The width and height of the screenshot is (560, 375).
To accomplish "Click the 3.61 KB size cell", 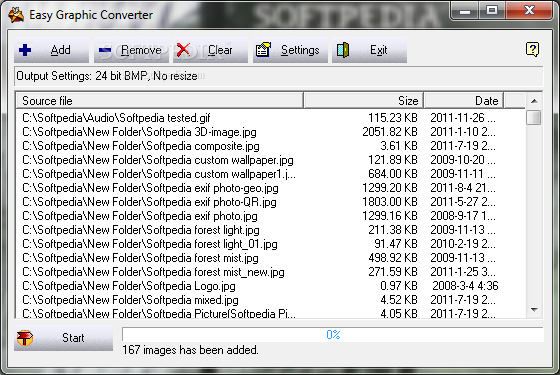I will [399, 146].
